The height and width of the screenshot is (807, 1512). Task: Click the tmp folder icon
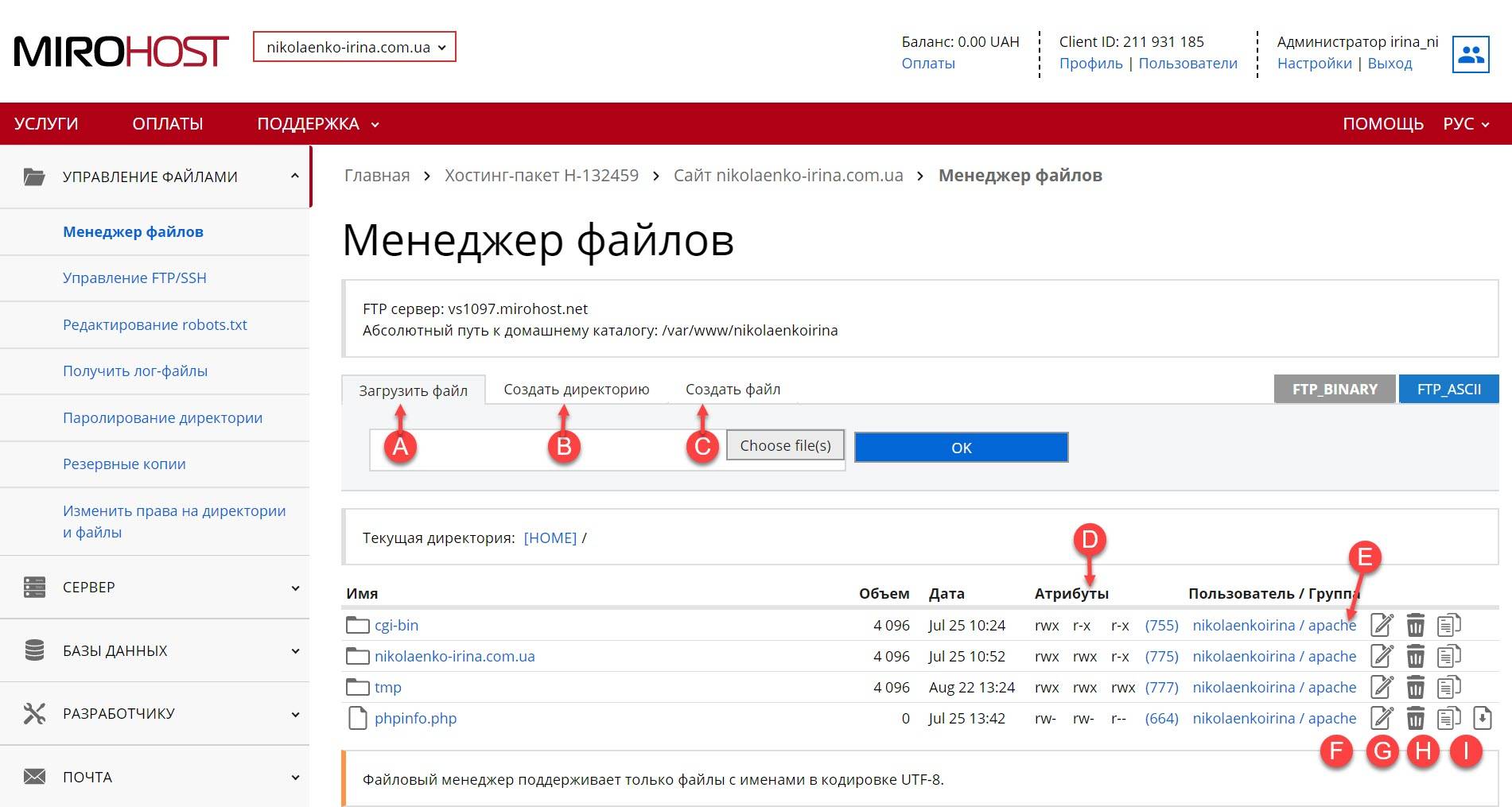[x=358, y=687]
